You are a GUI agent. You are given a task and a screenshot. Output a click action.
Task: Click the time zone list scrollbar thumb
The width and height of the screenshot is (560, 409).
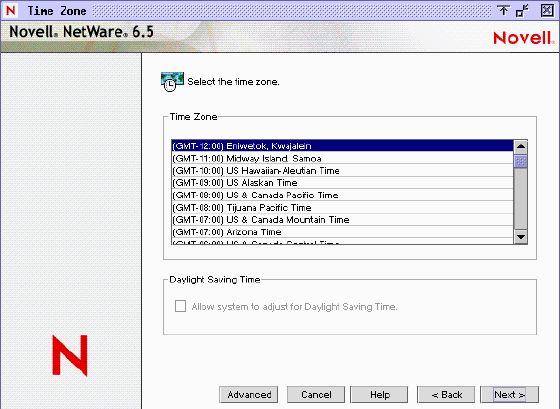click(521, 161)
